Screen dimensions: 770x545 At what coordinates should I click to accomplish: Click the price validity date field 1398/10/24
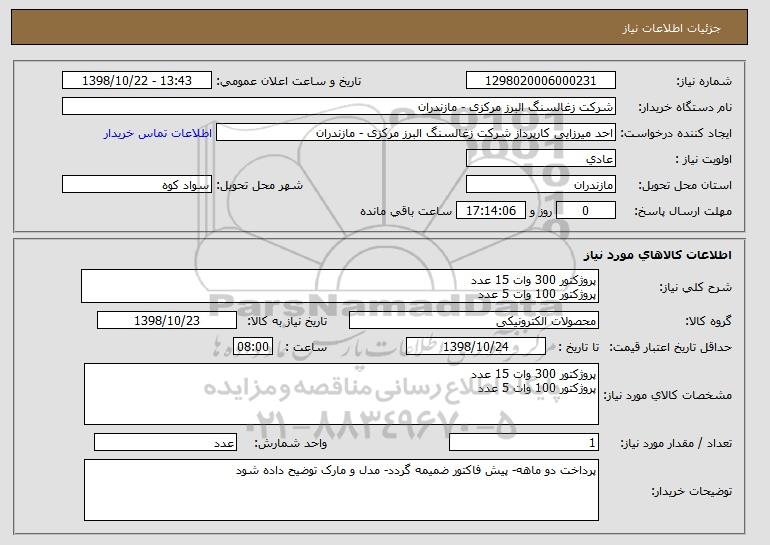tap(476, 347)
